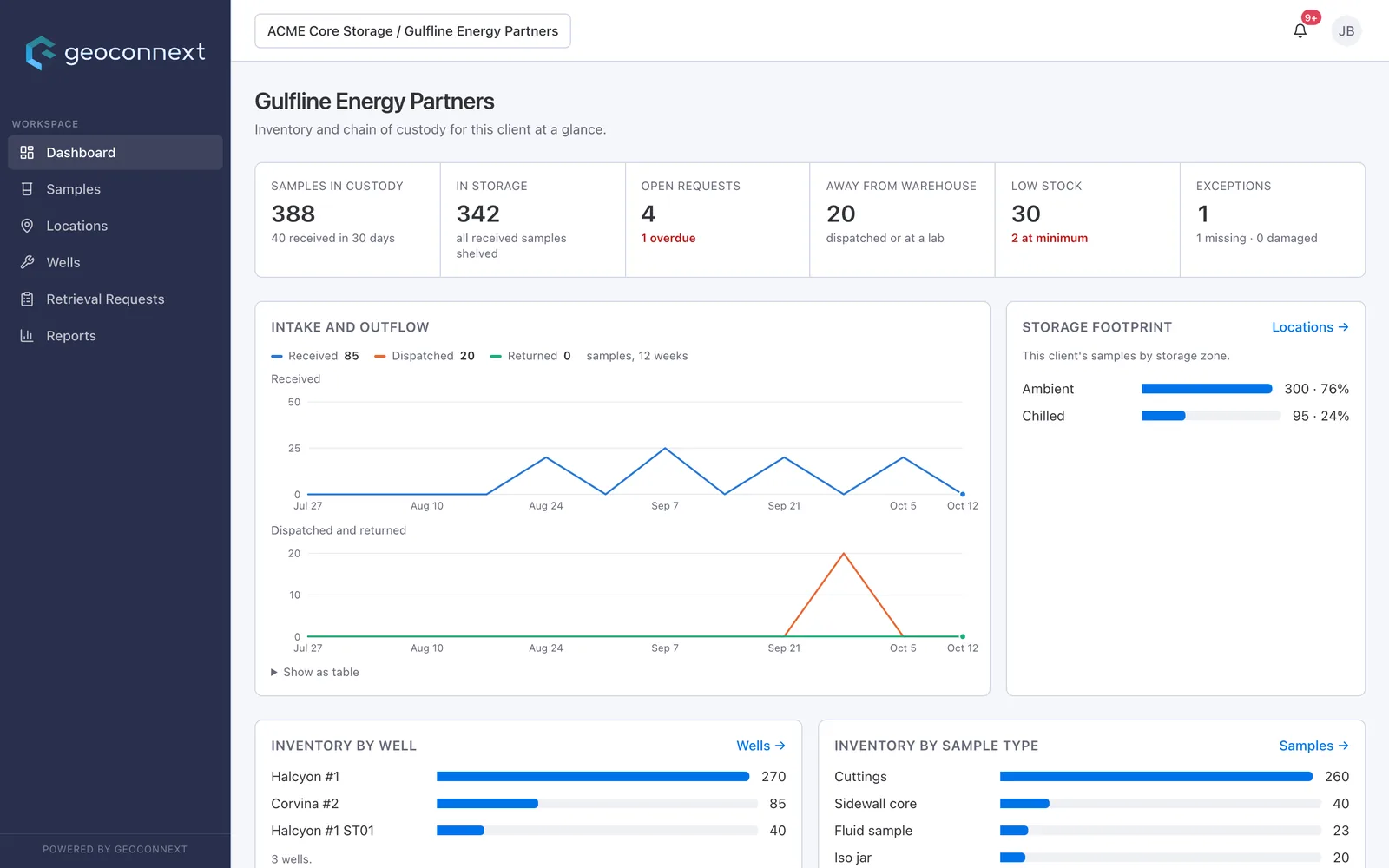Follow the Wells link in Inventory by Well
This screenshot has height=868, width=1389.
pyautogui.click(x=760, y=746)
